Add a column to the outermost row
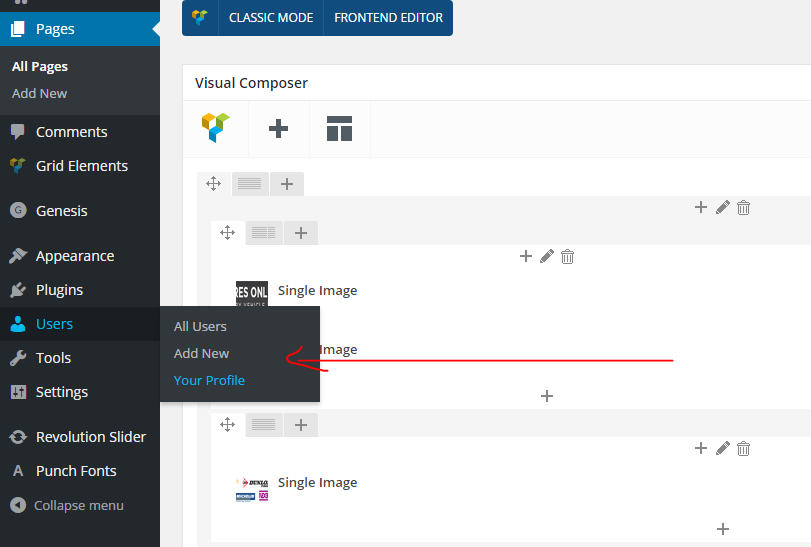811x547 pixels. pyautogui.click(x=287, y=184)
